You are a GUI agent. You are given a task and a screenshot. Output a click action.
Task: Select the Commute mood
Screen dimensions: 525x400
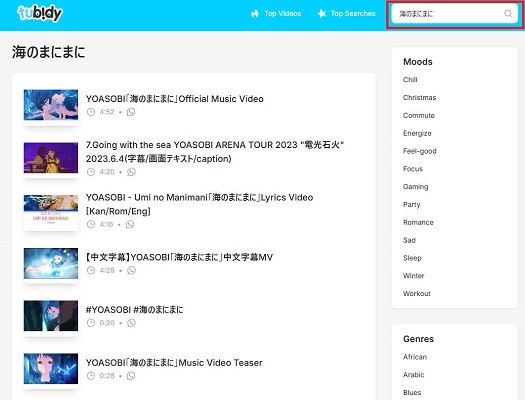(x=419, y=115)
